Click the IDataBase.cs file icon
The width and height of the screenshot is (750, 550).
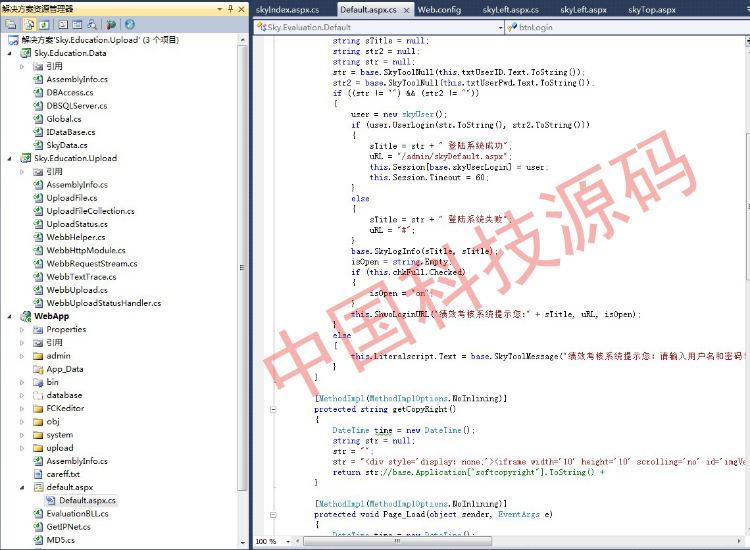[x=38, y=132]
